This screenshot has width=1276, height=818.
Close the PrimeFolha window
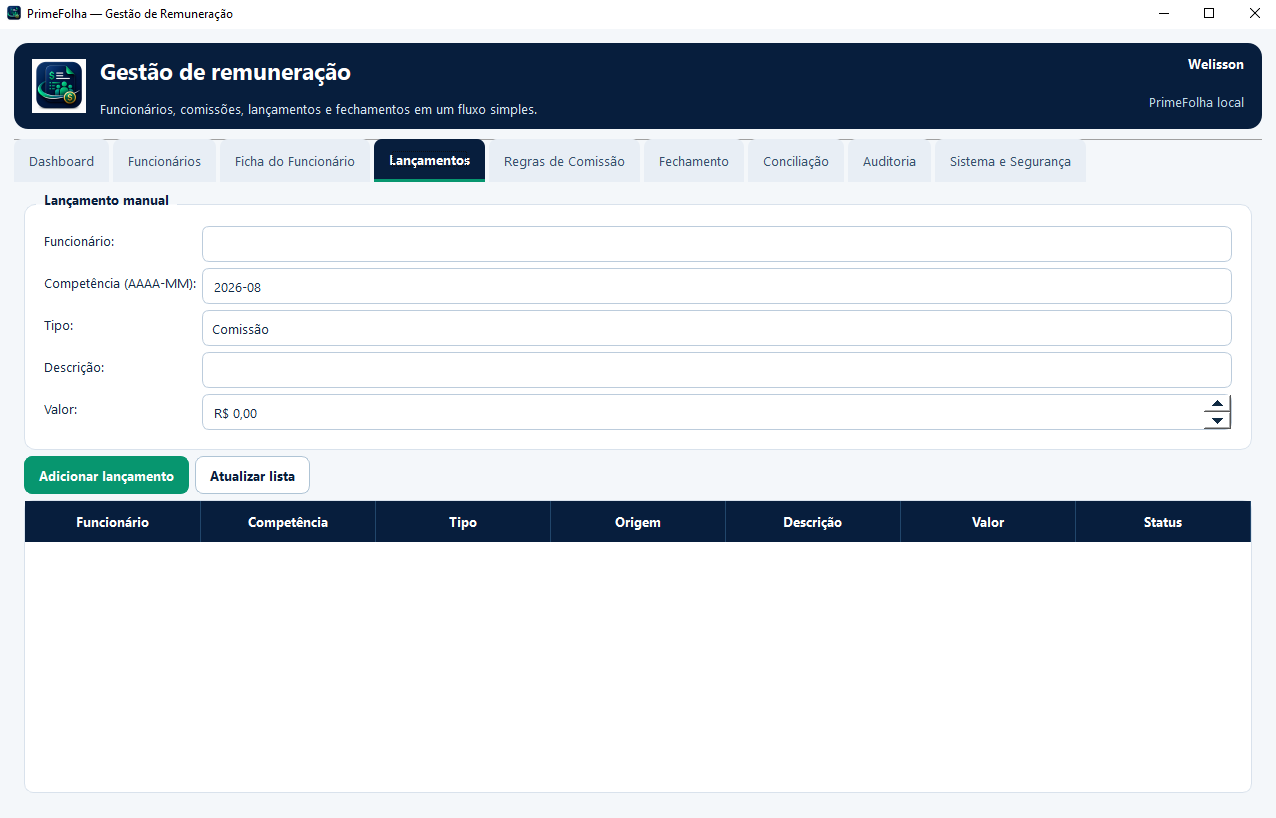click(x=1254, y=14)
